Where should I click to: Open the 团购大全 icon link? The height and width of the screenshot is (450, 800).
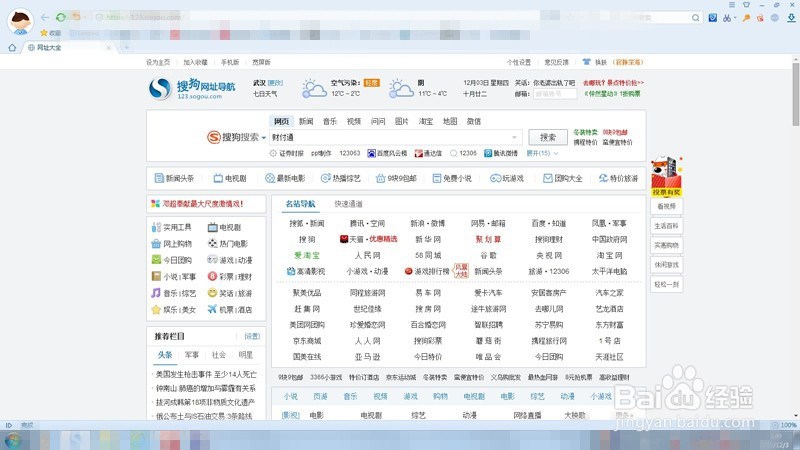click(x=563, y=178)
